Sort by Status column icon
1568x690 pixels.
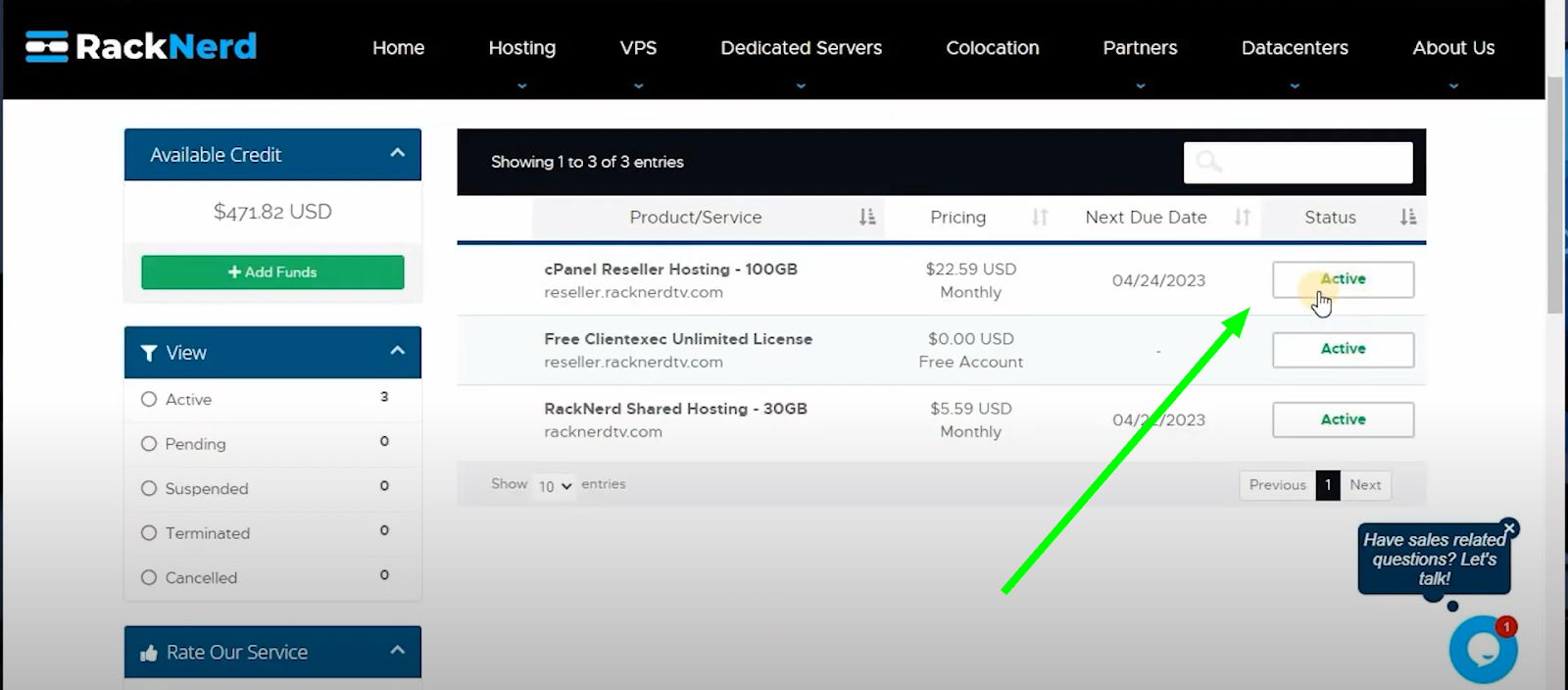tap(1408, 218)
